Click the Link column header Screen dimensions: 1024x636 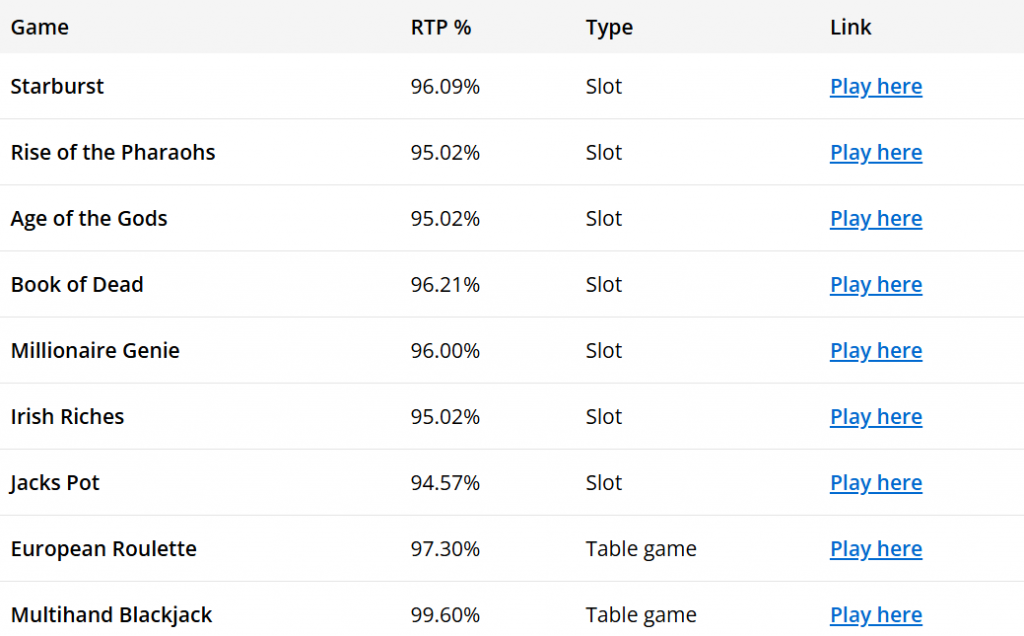tap(850, 27)
